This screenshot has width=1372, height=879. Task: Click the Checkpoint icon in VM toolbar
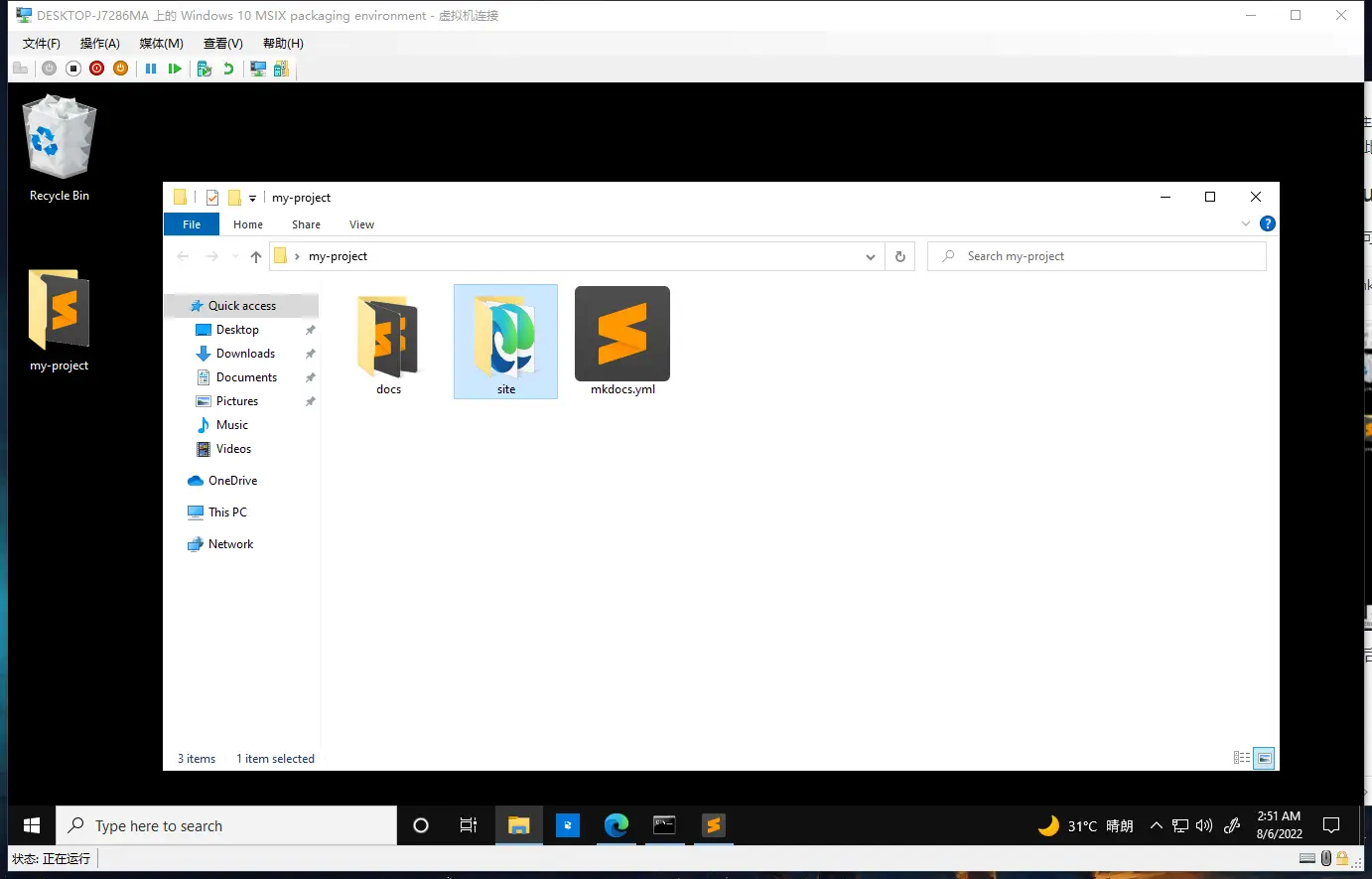pos(205,69)
